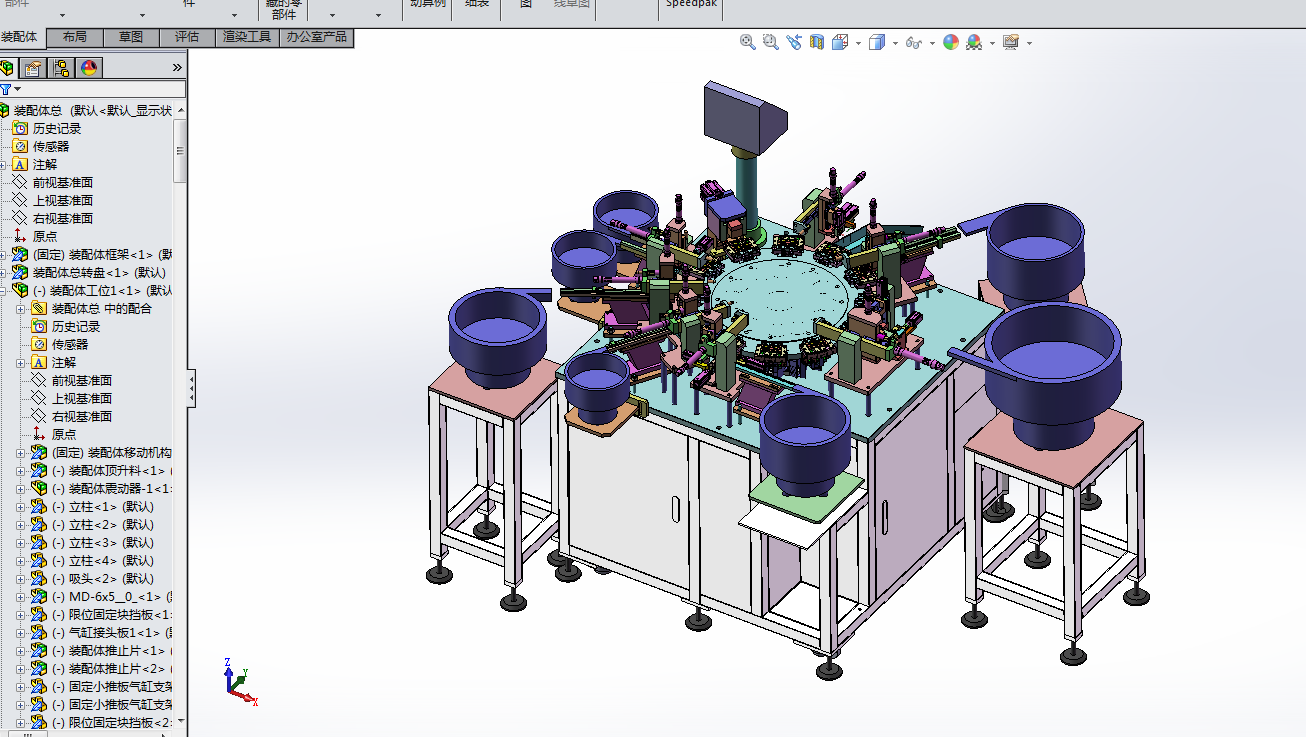Select the 气缸接头板1<1> component
Screen dimensions: 1306x737
click(x=114, y=632)
